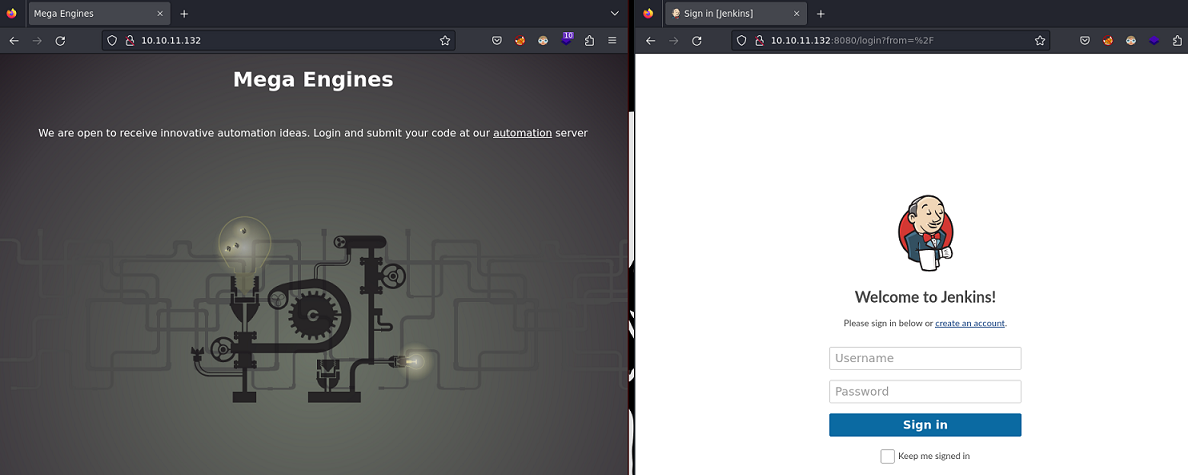Enable Keep me signed in checkbox
The width and height of the screenshot is (1188, 475).
click(887, 456)
